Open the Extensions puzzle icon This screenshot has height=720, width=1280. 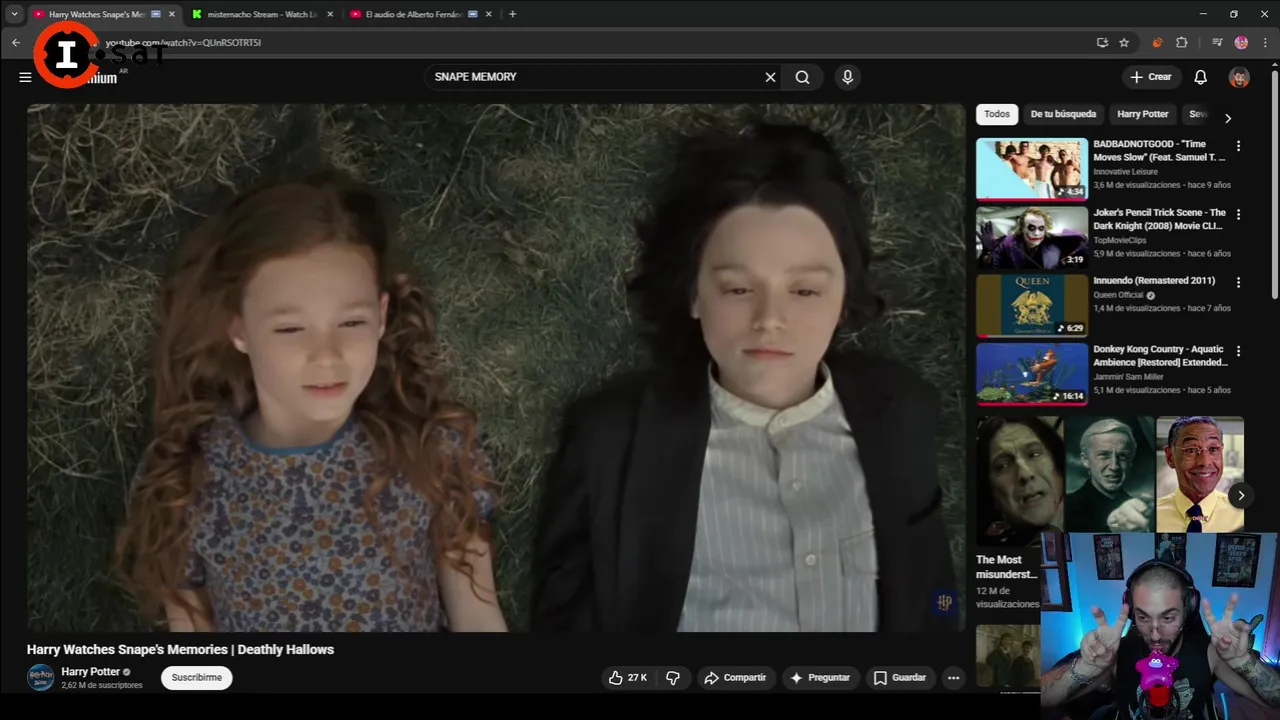[x=1181, y=42]
